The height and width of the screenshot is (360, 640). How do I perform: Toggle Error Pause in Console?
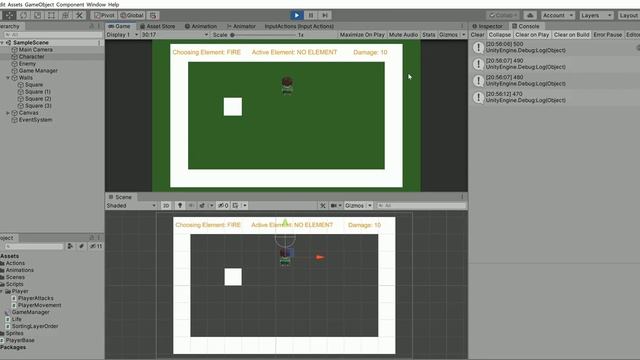click(x=608, y=35)
